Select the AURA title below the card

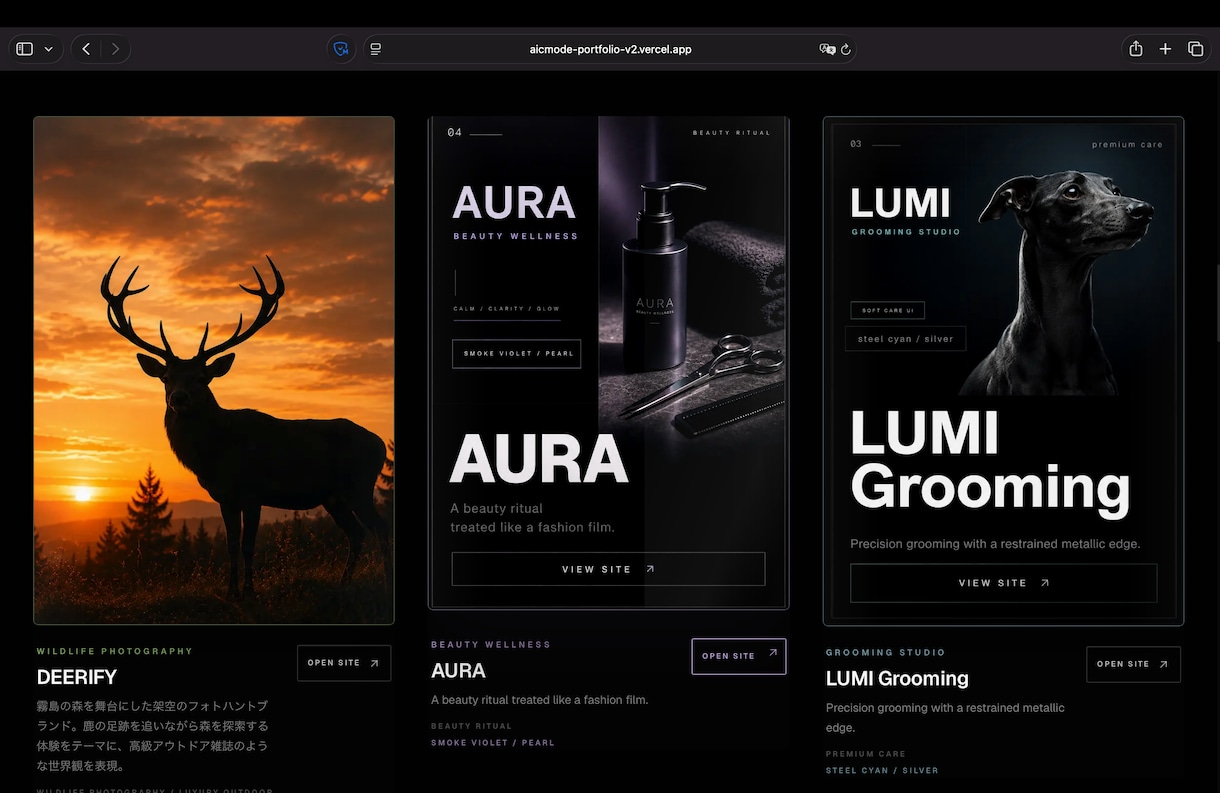pos(458,671)
